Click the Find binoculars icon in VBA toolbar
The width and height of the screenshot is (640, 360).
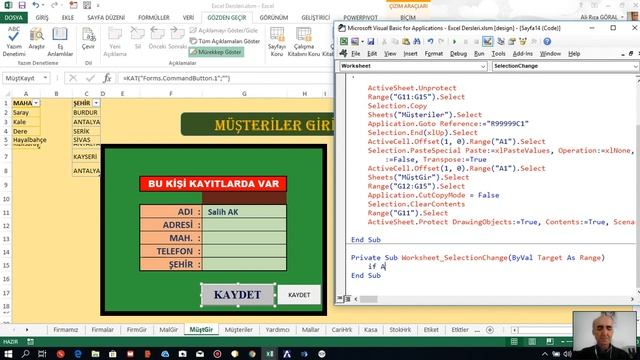coord(417,41)
